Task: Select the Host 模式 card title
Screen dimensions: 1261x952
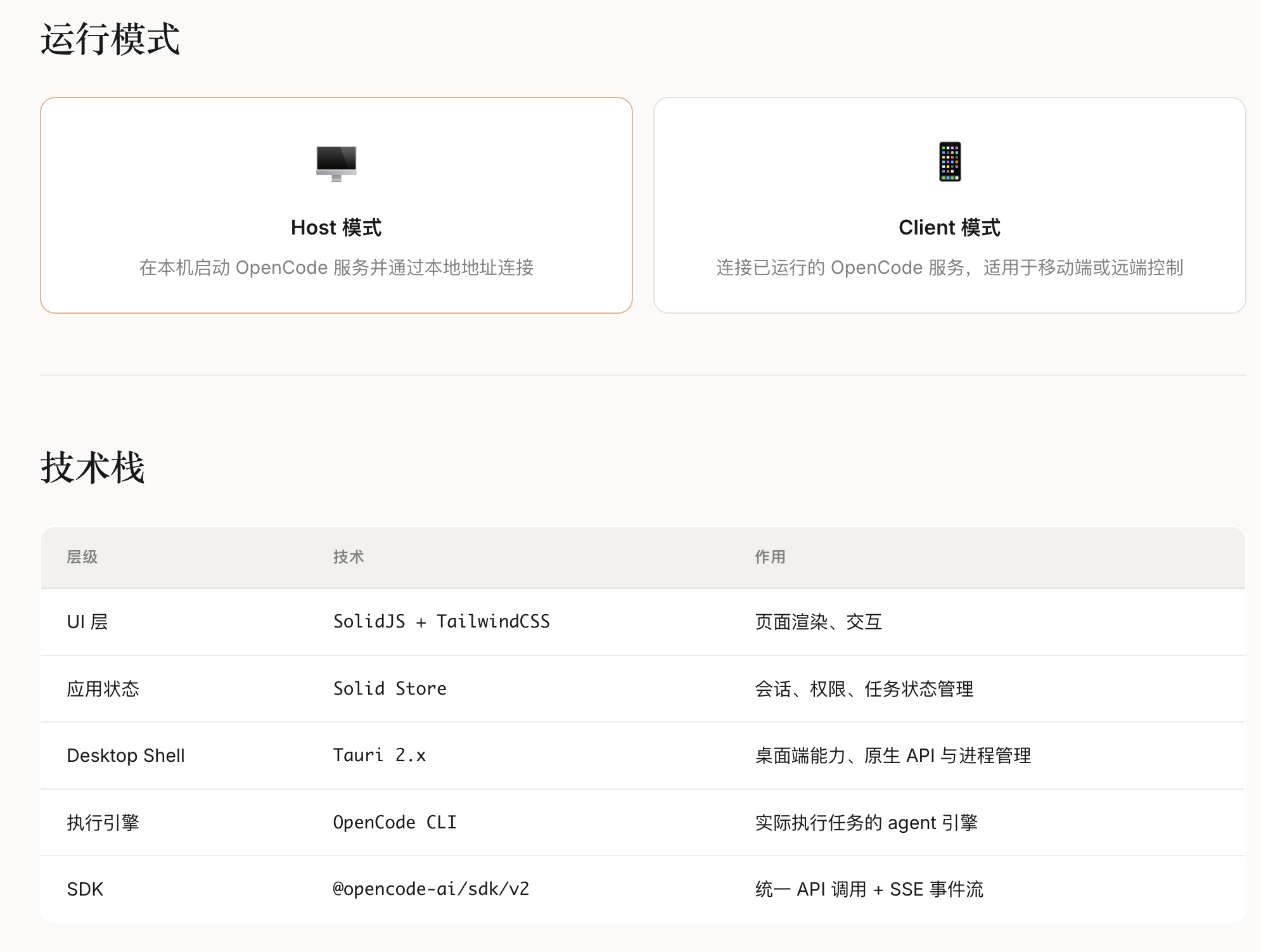Action: [x=336, y=228]
